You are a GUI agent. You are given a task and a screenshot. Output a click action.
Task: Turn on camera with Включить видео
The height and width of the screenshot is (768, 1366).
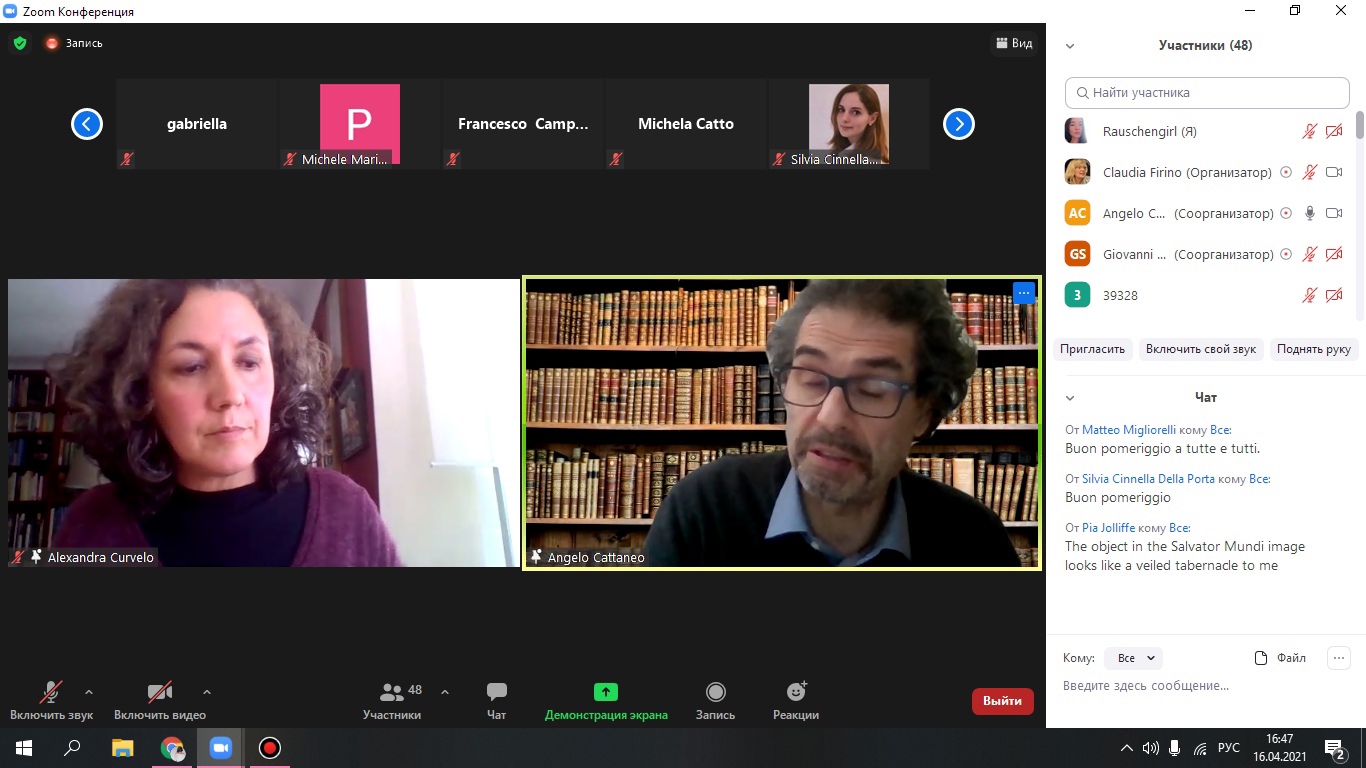pos(160,692)
